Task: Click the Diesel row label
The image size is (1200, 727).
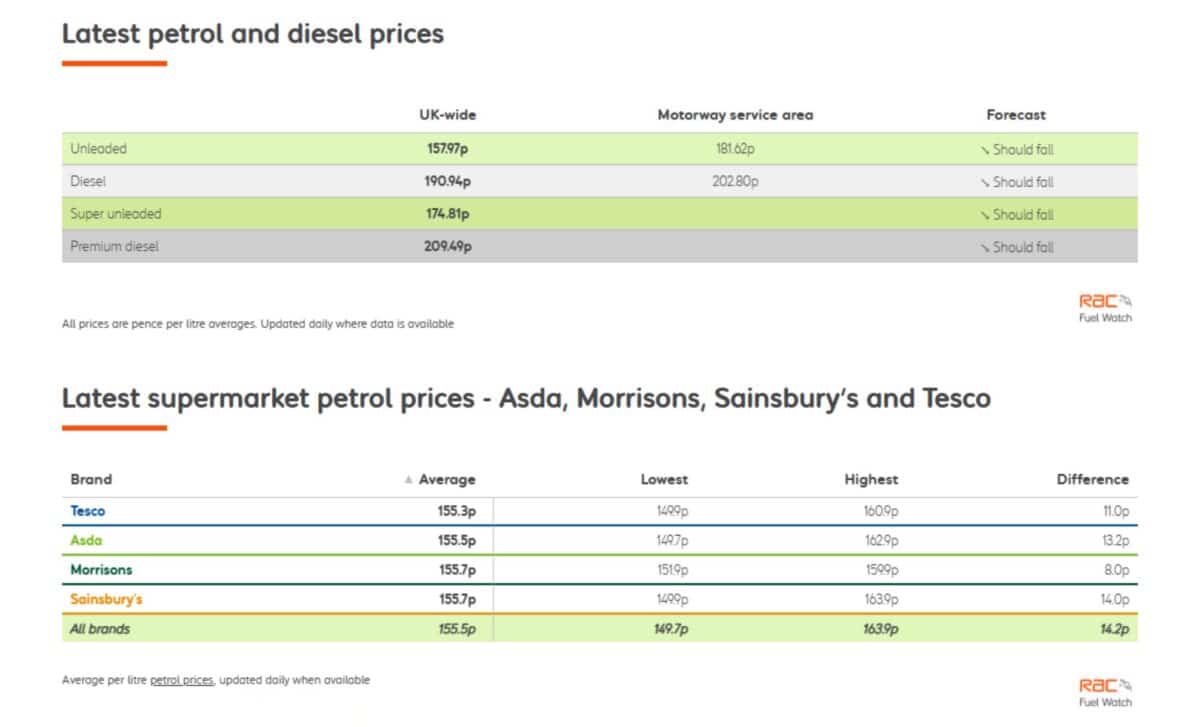Action: [87, 182]
